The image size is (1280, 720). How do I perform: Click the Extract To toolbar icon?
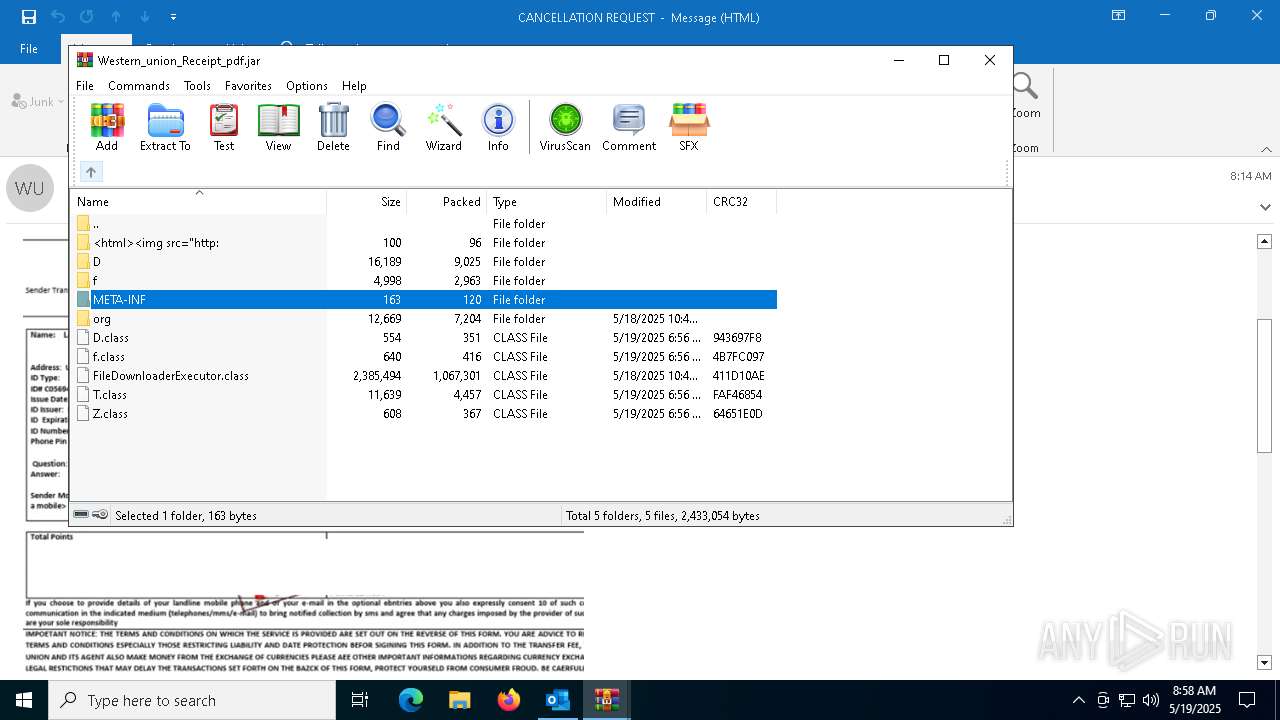point(165,127)
